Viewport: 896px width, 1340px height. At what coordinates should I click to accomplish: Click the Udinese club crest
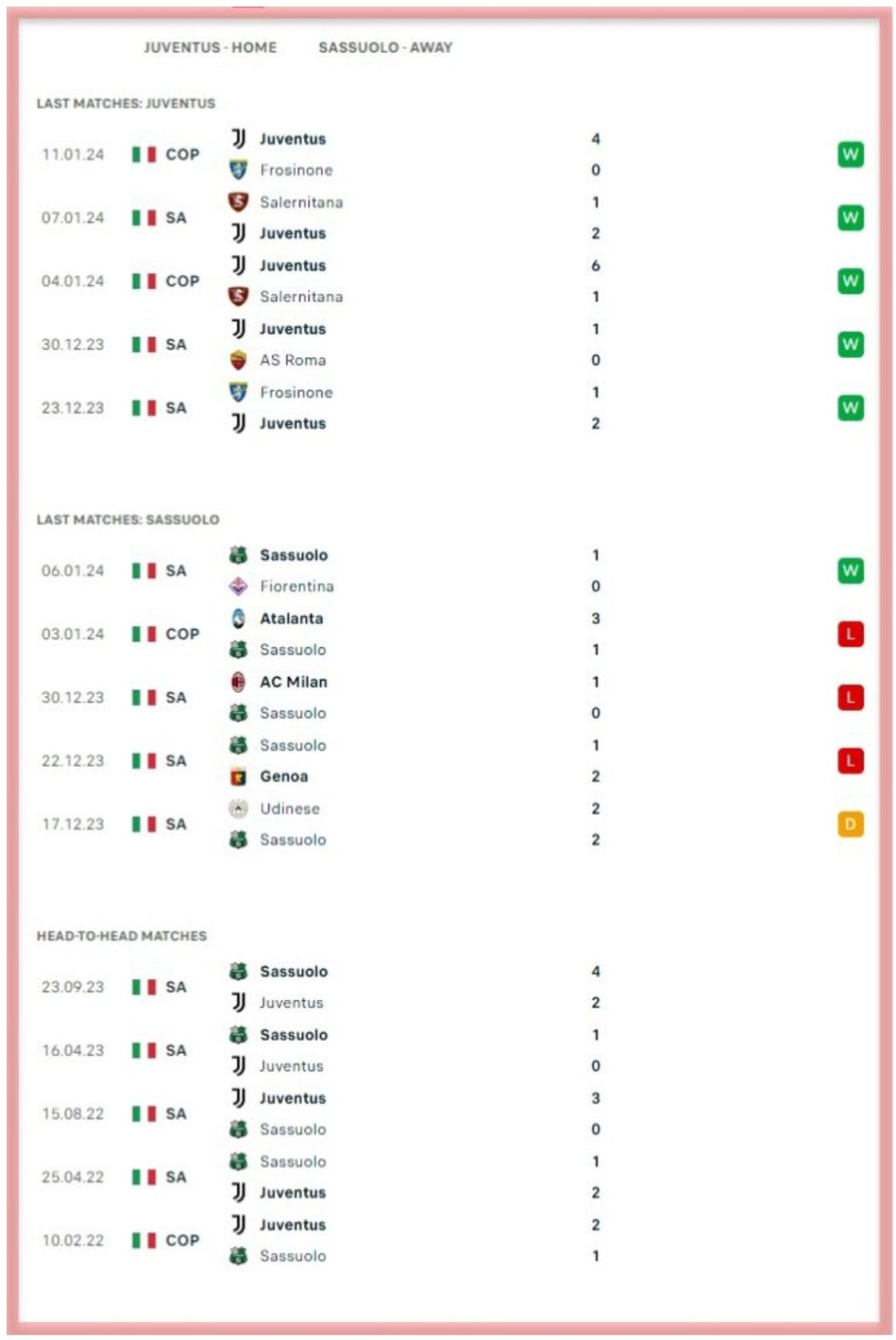238,809
